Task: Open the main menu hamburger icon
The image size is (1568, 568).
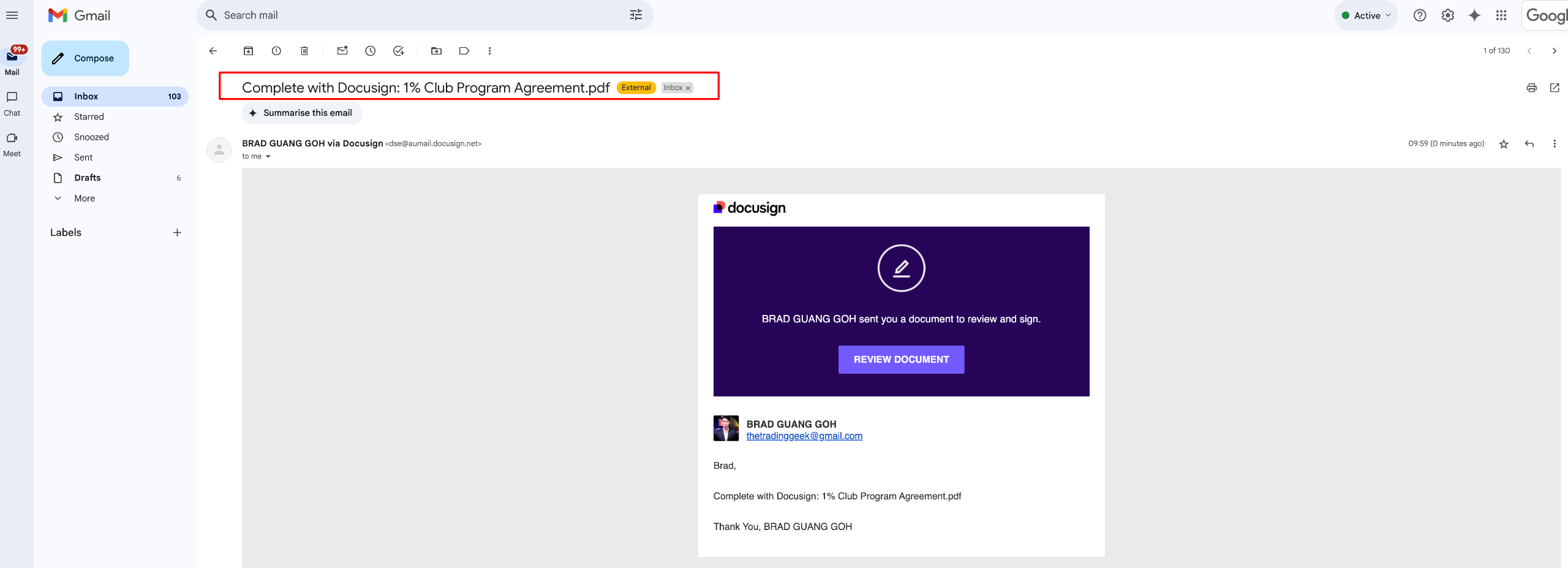Action: [12, 15]
